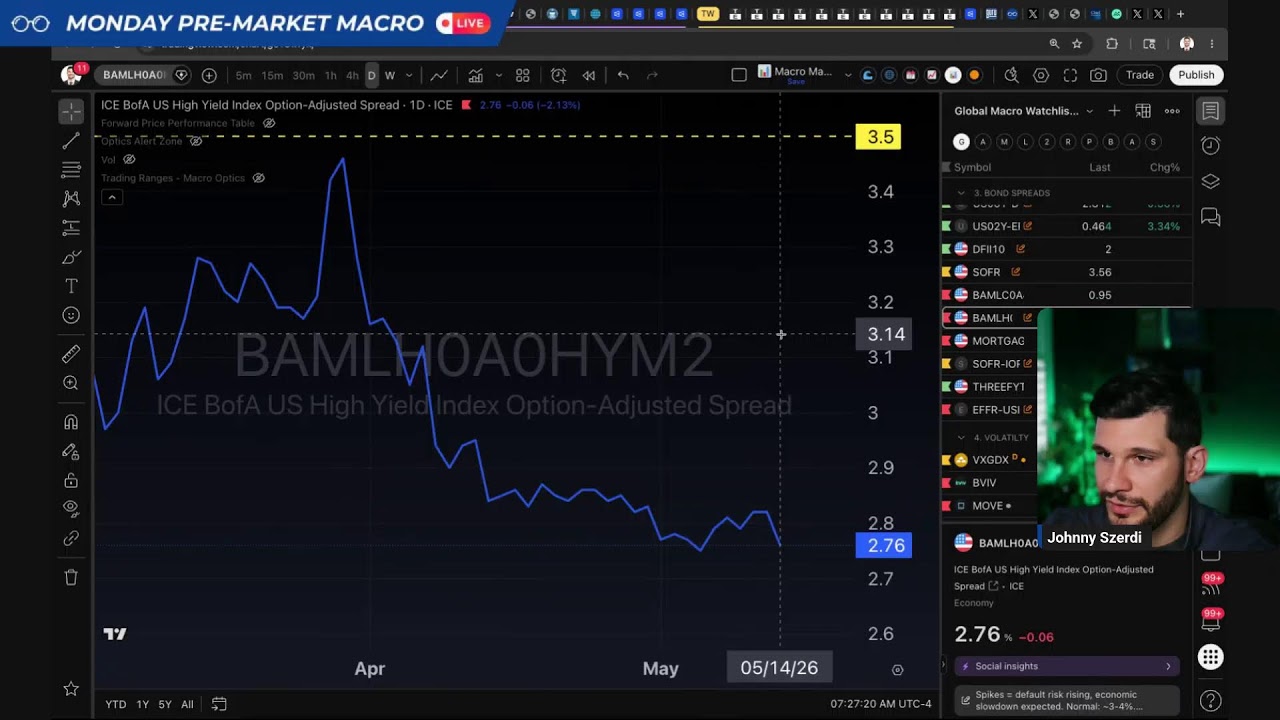The width and height of the screenshot is (1280, 720).
Task: Toggle lock all drawing tools
Action: (x=71, y=480)
